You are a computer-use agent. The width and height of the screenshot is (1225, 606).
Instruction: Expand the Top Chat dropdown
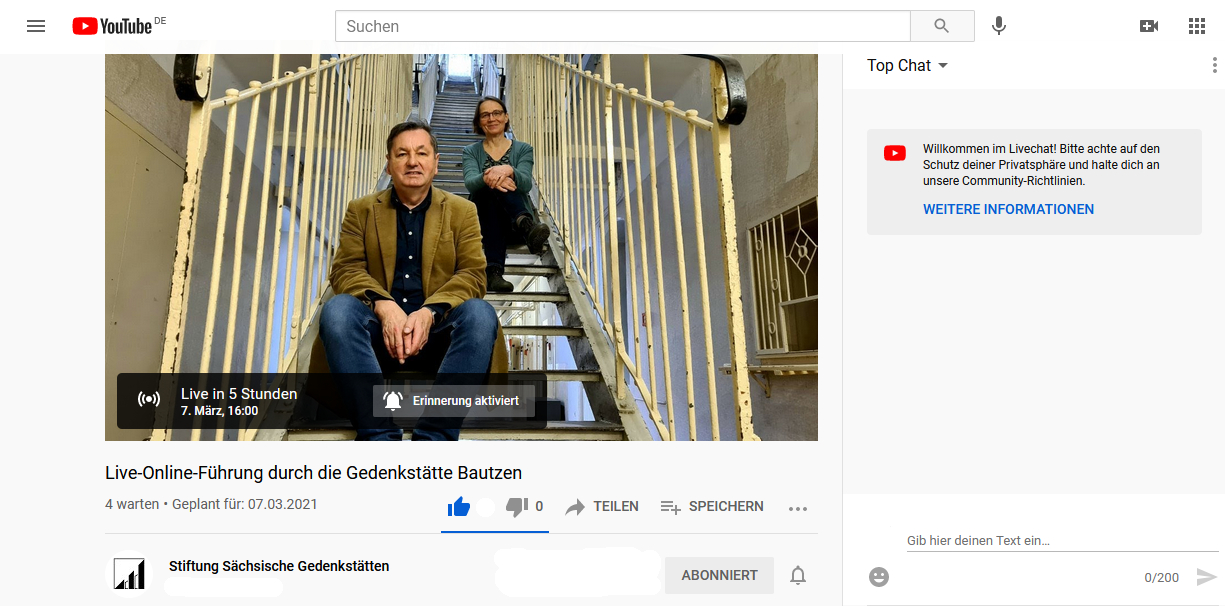pos(908,66)
